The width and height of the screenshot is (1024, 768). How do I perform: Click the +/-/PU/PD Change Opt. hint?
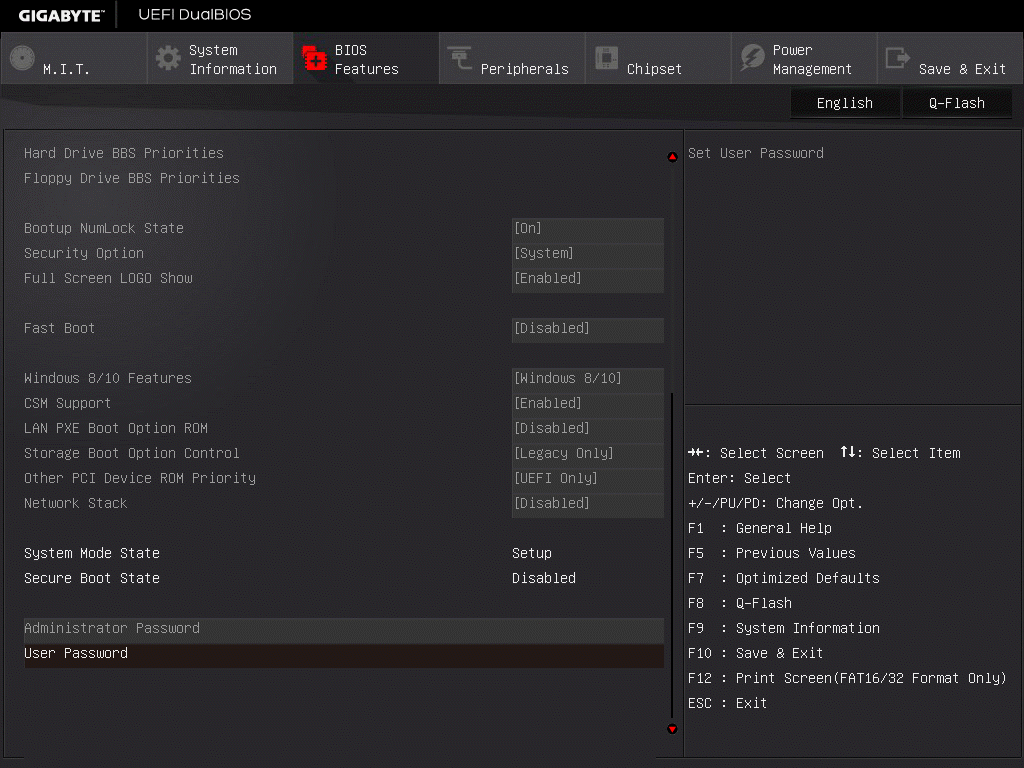tap(776, 504)
